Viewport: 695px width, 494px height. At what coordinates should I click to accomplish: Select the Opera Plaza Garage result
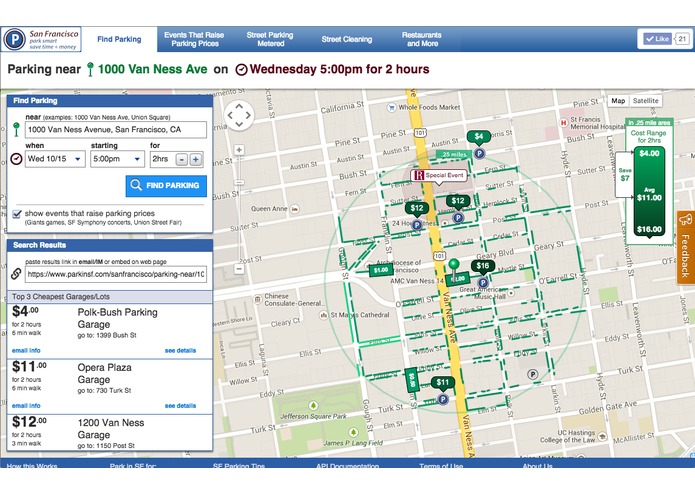point(110,386)
